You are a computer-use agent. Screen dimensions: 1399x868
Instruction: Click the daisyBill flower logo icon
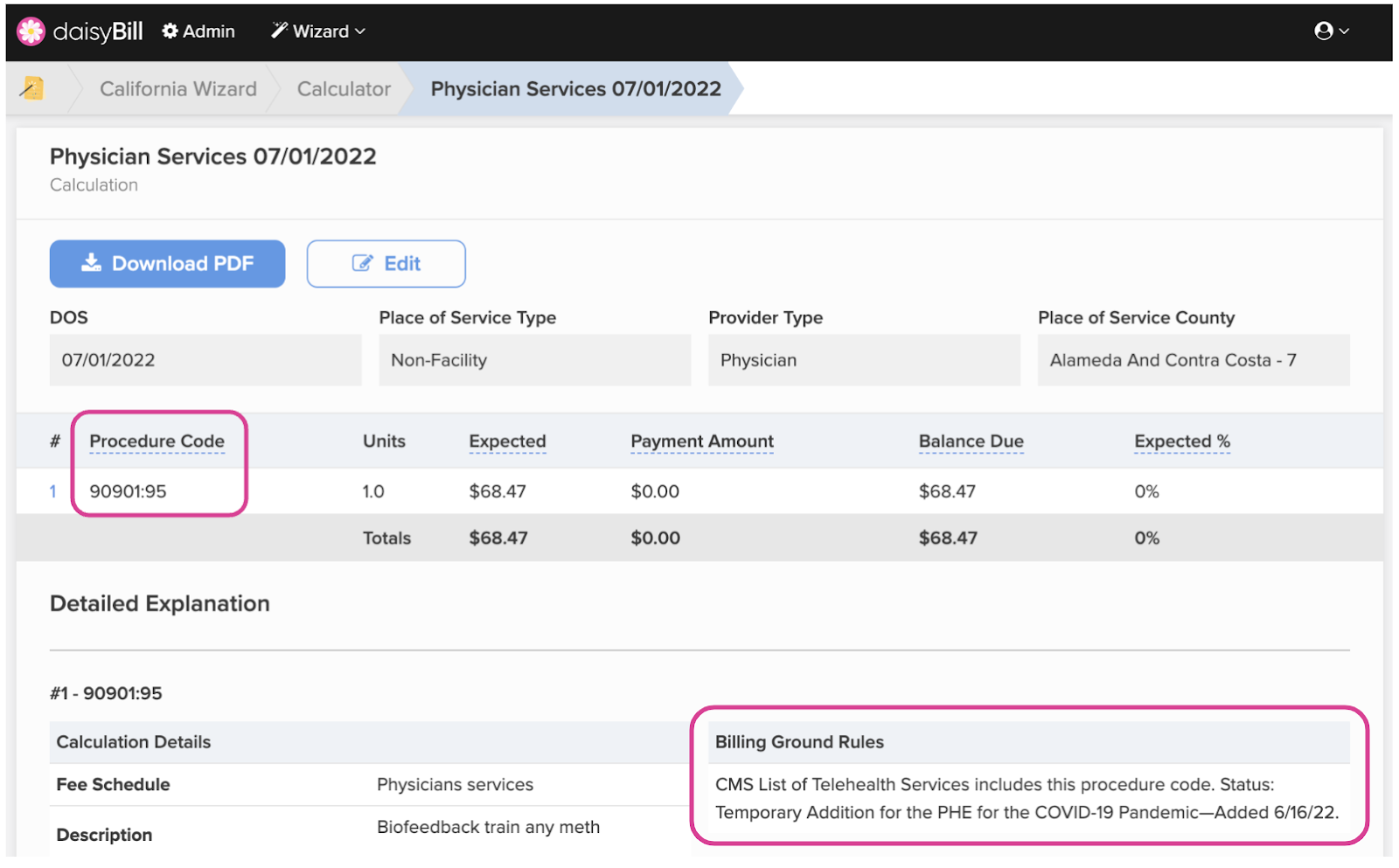point(31,31)
